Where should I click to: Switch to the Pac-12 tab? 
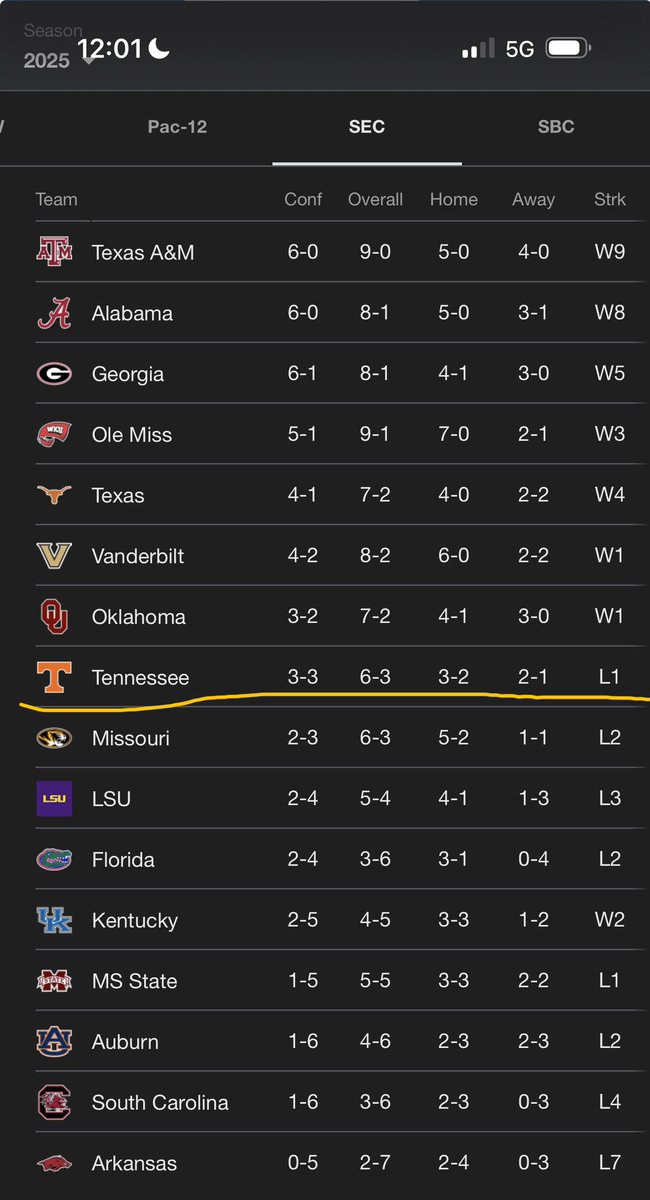177,127
